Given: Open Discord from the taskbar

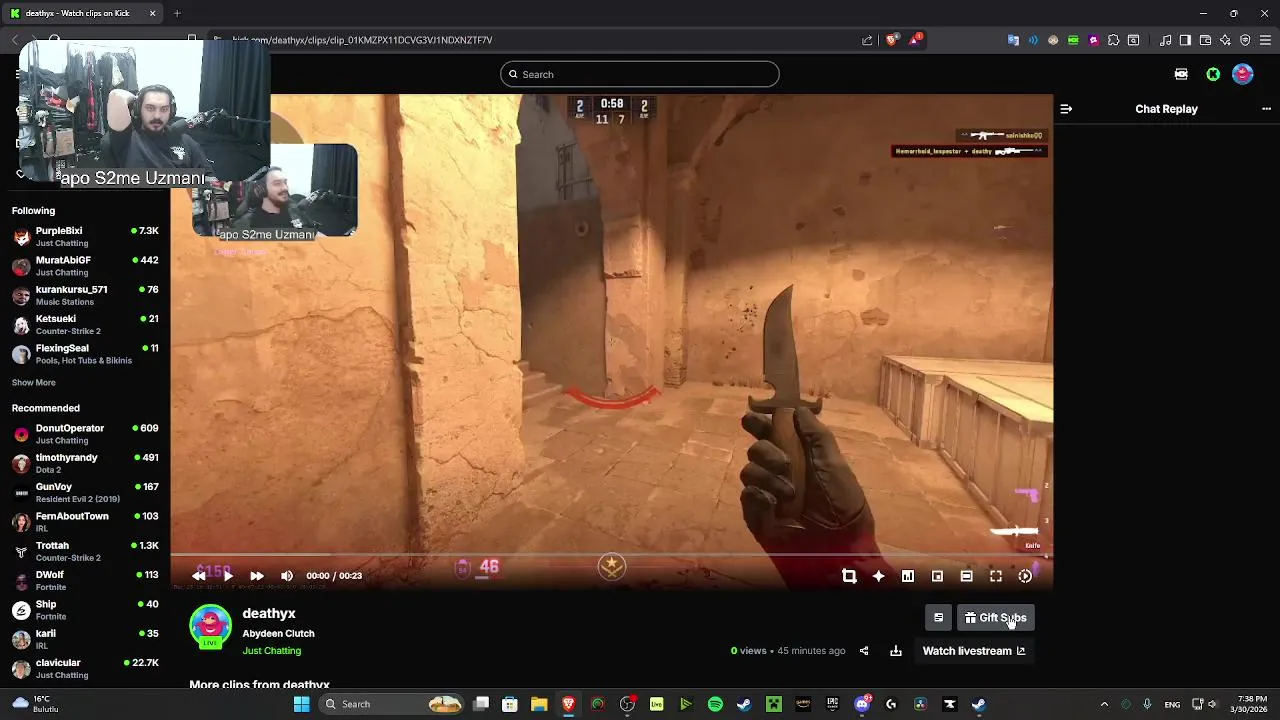Looking at the screenshot, I should (862, 704).
